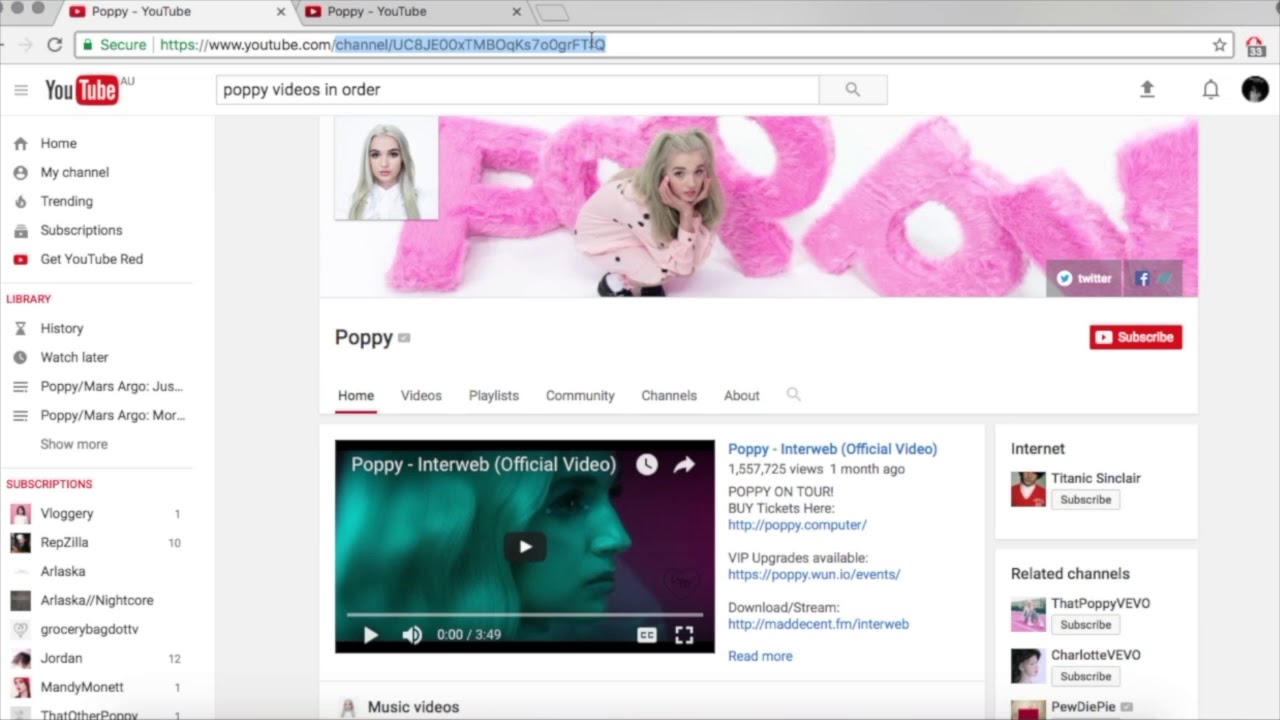1280x720 pixels.
Task: Switch to the Videos tab
Action: (421, 395)
